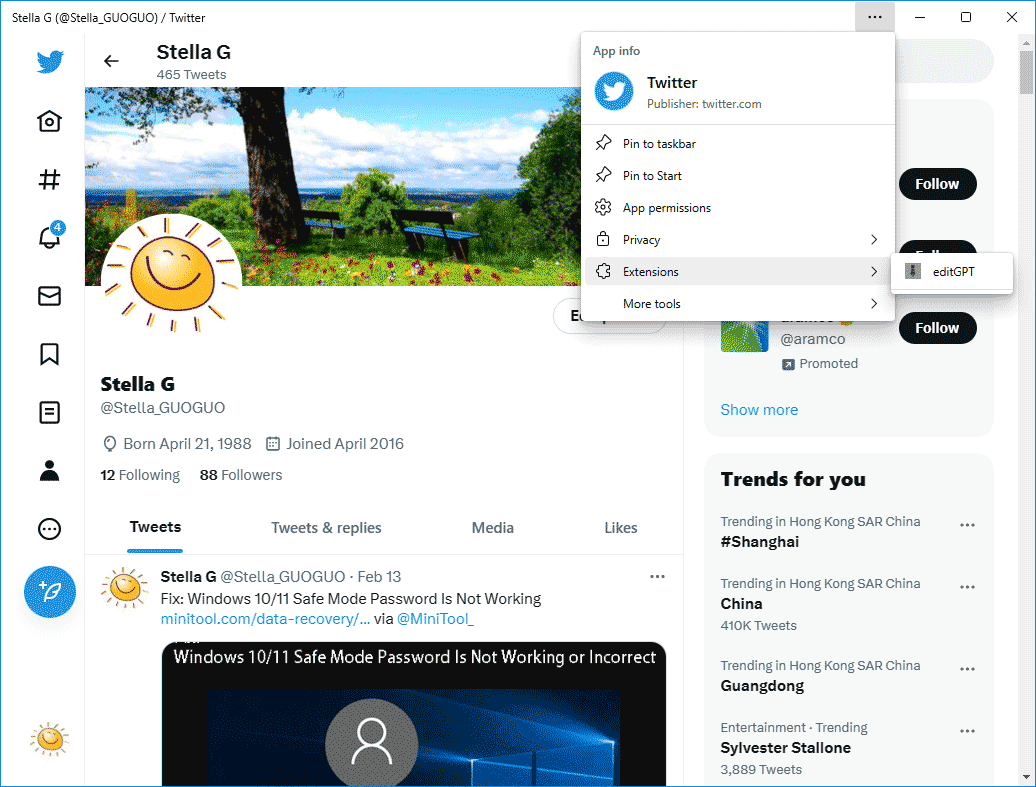Click the lock icon beside Privacy
The width and height of the screenshot is (1036, 787).
click(603, 239)
